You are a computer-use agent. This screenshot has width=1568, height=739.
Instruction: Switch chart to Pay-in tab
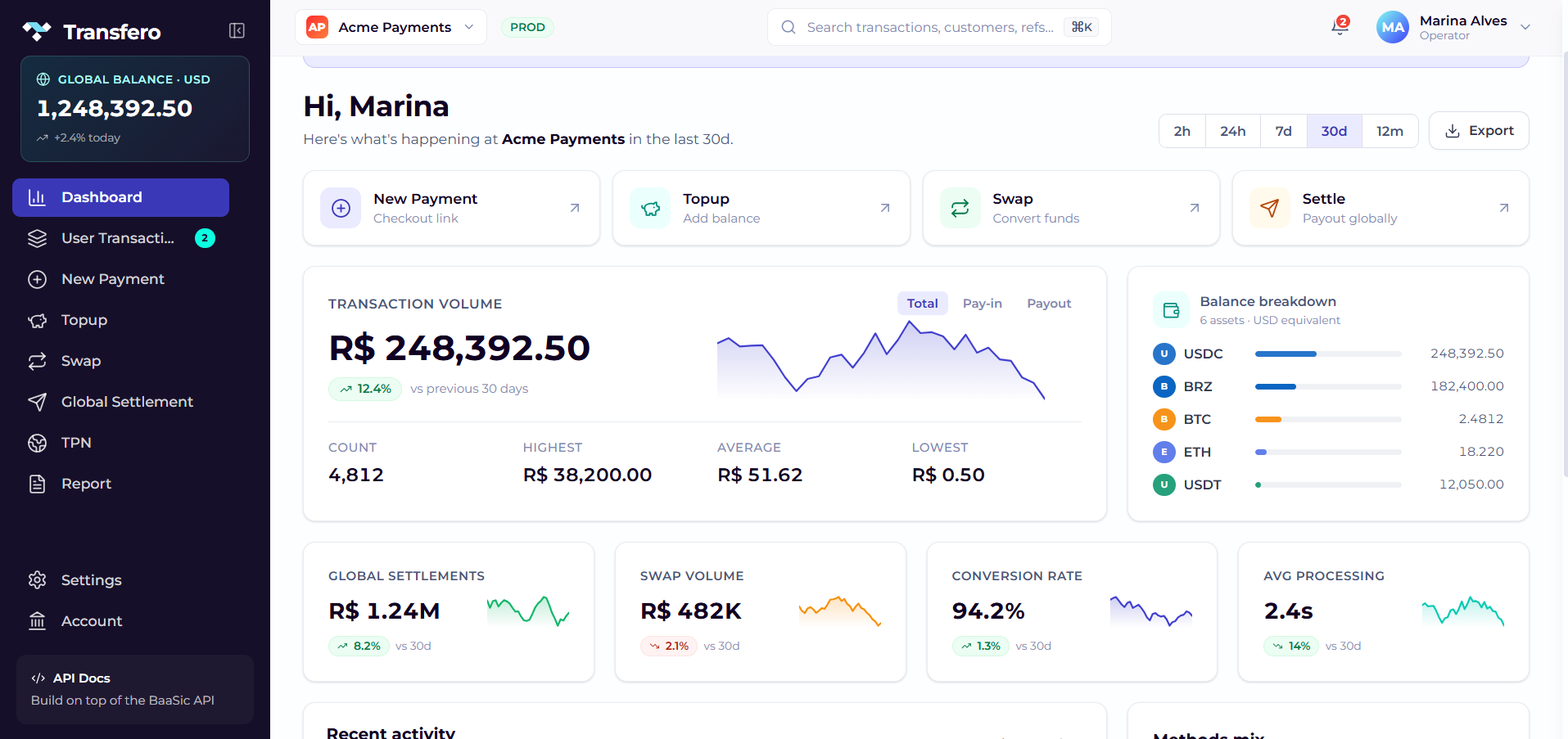coord(982,304)
